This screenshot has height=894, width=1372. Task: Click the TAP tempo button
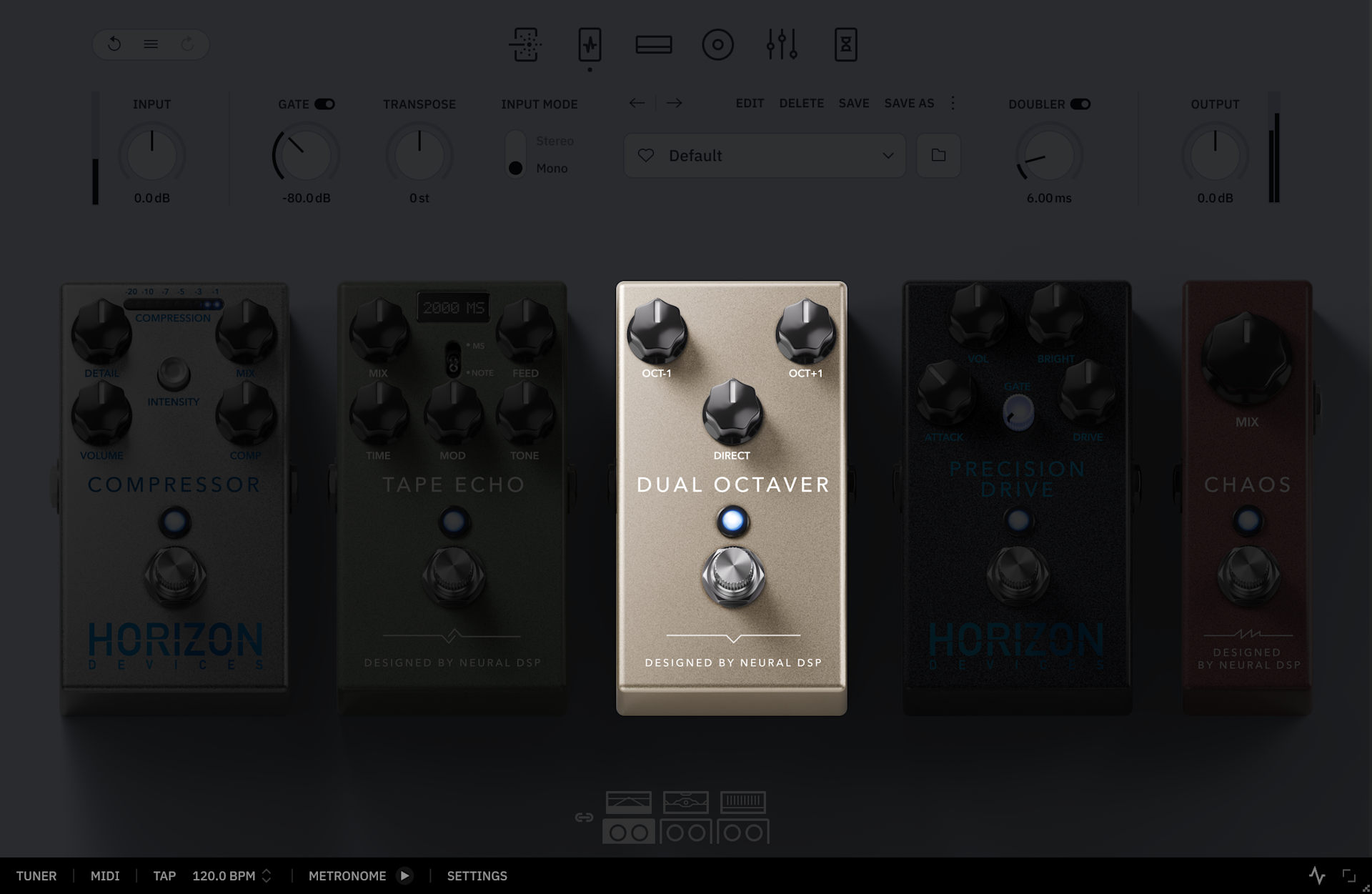[x=164, y=875]
